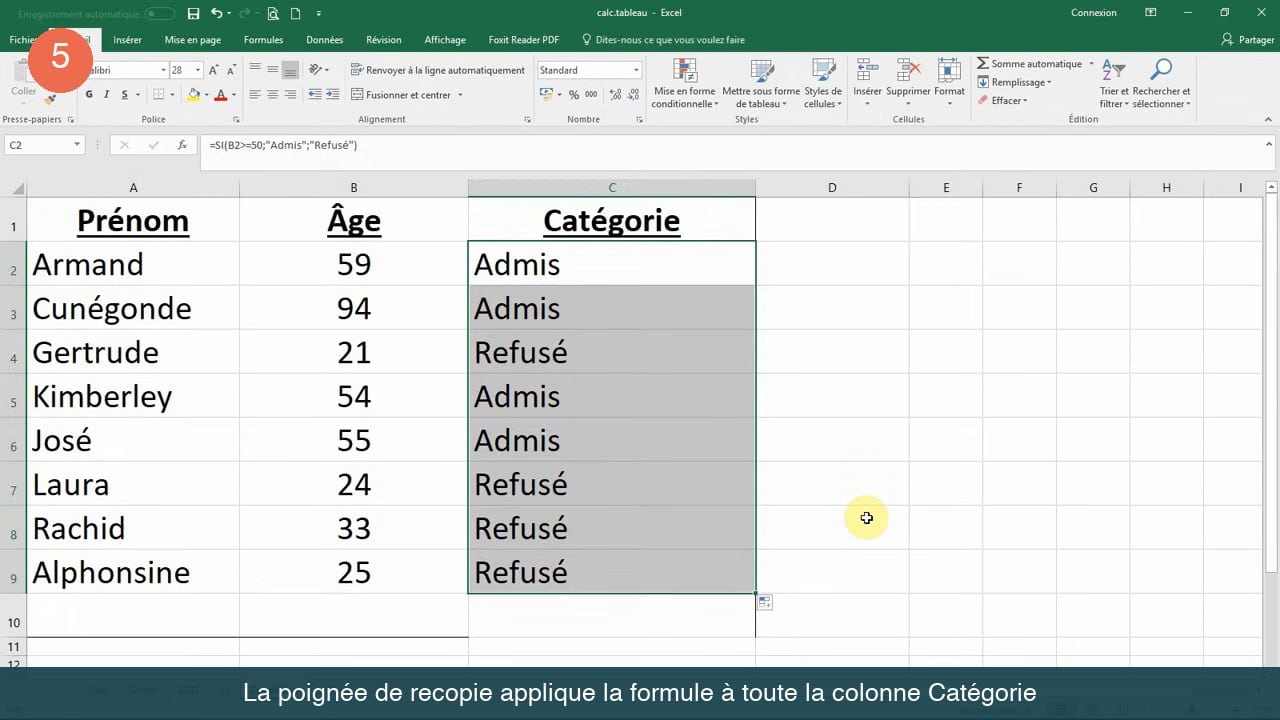
Task: Open Styles de cellules gallery
Action: pyautogui.click(x=823, y=83)
